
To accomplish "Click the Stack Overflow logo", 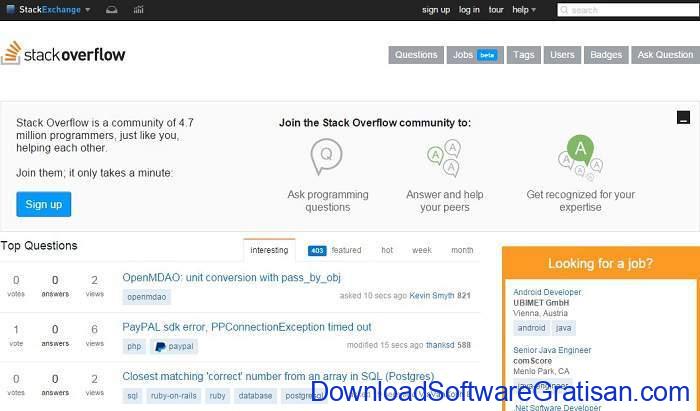I will [x=63, y=53].
